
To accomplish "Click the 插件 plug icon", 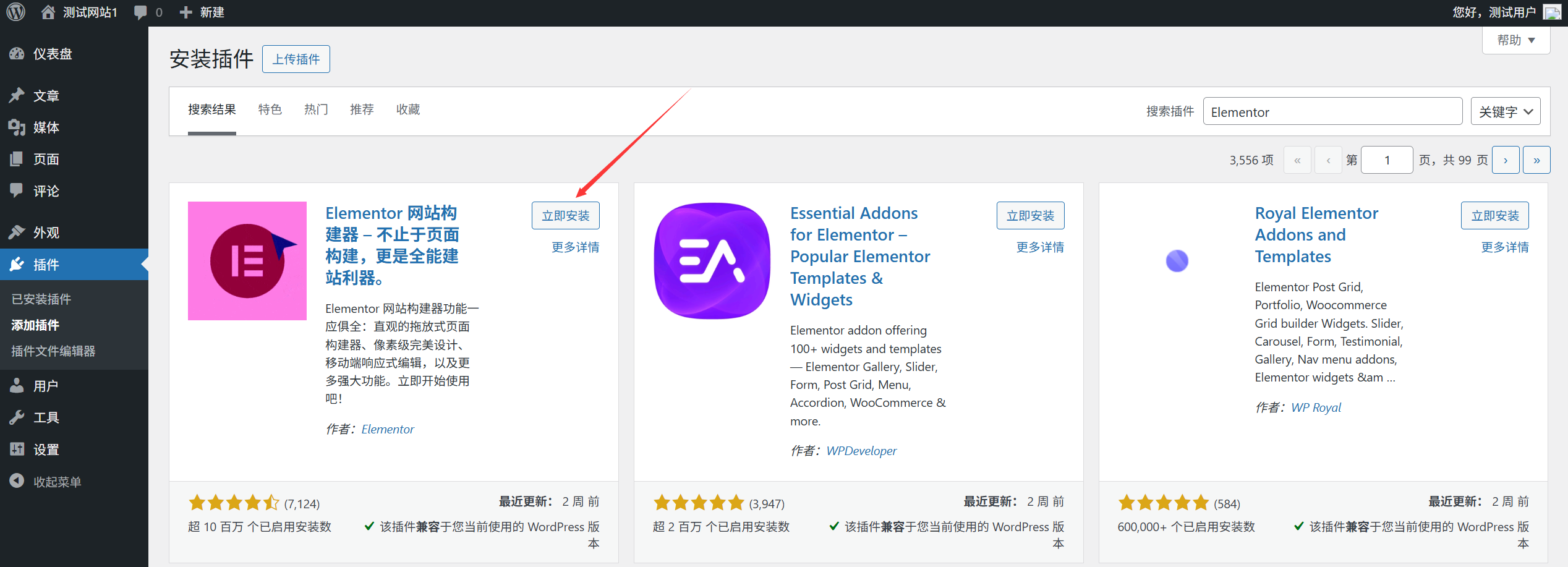I will (x=17, y=265).
